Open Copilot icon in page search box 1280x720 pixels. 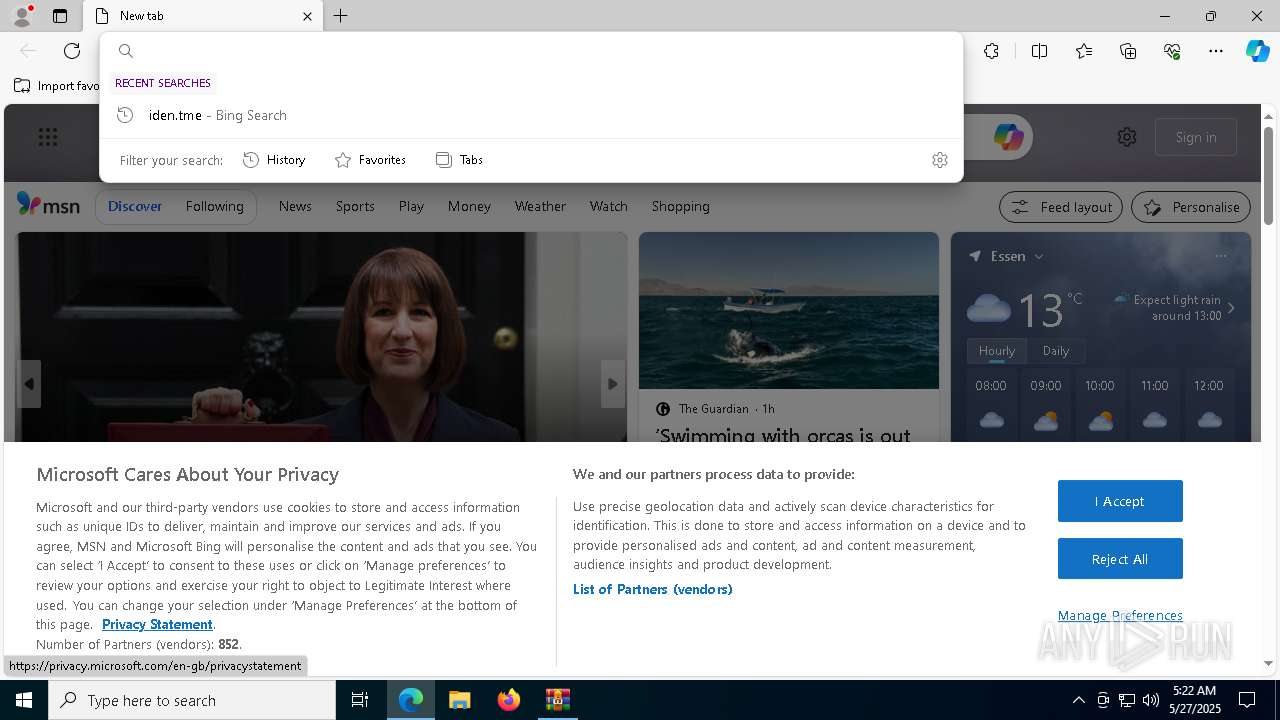1008,137
